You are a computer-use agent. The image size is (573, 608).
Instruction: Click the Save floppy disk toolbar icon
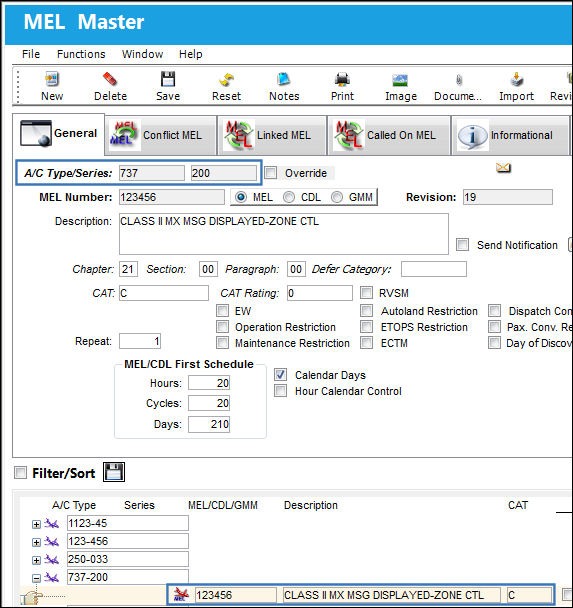click(168, 79)
